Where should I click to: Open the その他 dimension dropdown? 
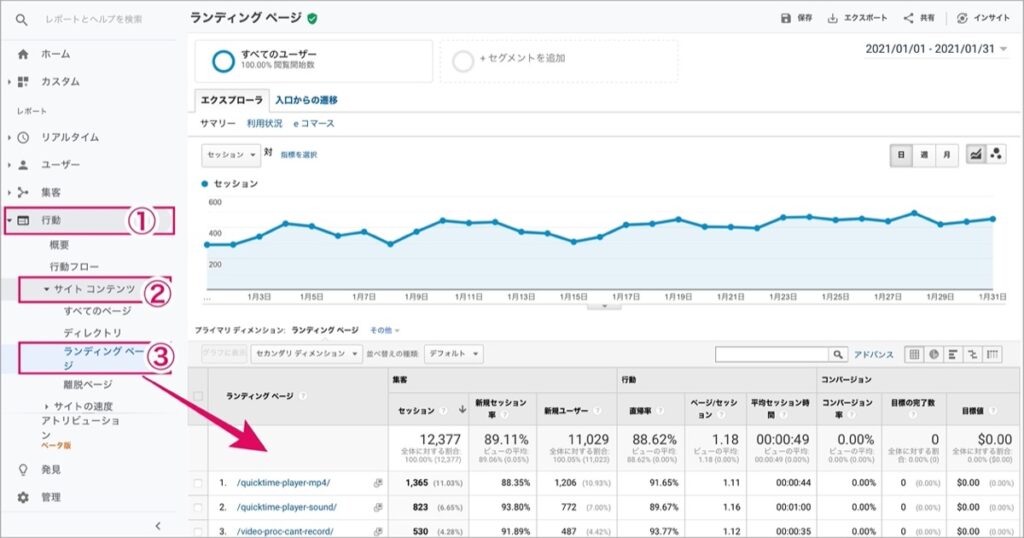(x=385, y=330)
